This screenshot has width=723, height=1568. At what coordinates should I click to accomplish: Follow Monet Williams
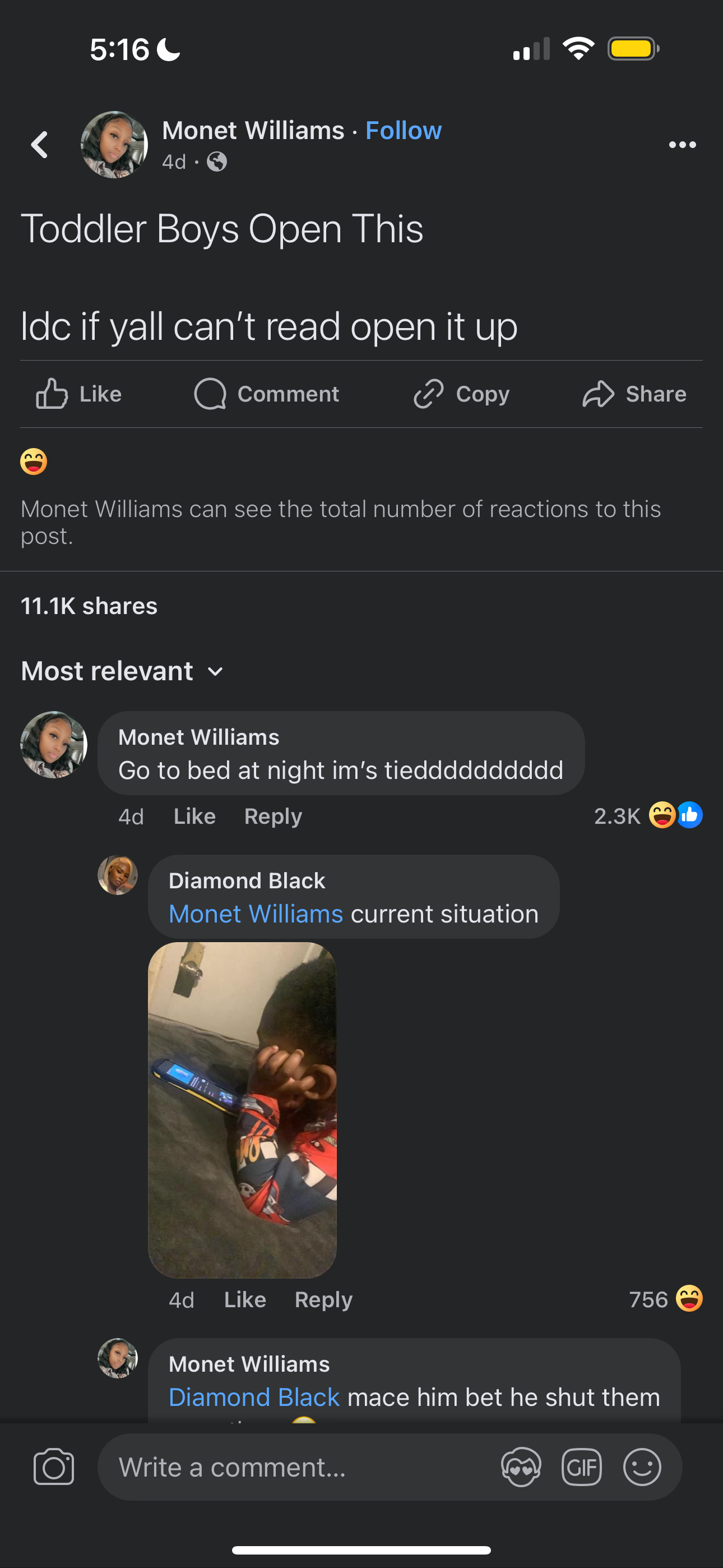pyautogui.click(x=404, y=130)
